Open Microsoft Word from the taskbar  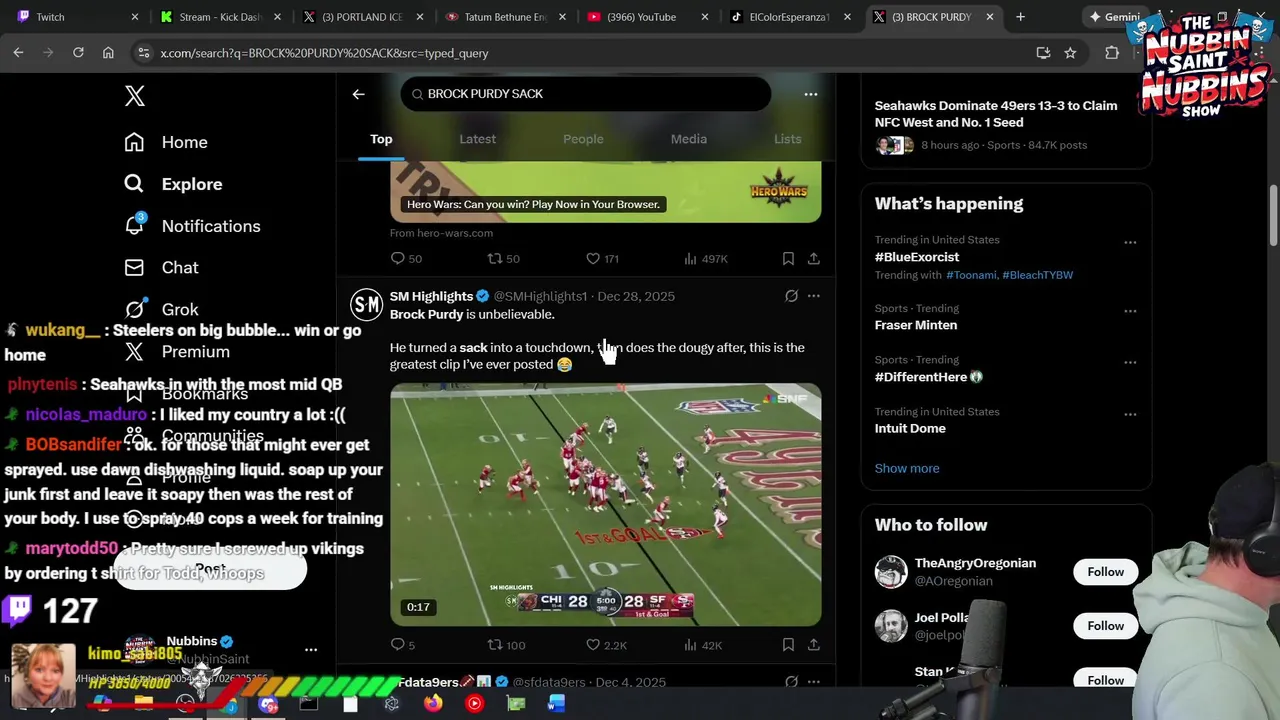pos(557,704)
